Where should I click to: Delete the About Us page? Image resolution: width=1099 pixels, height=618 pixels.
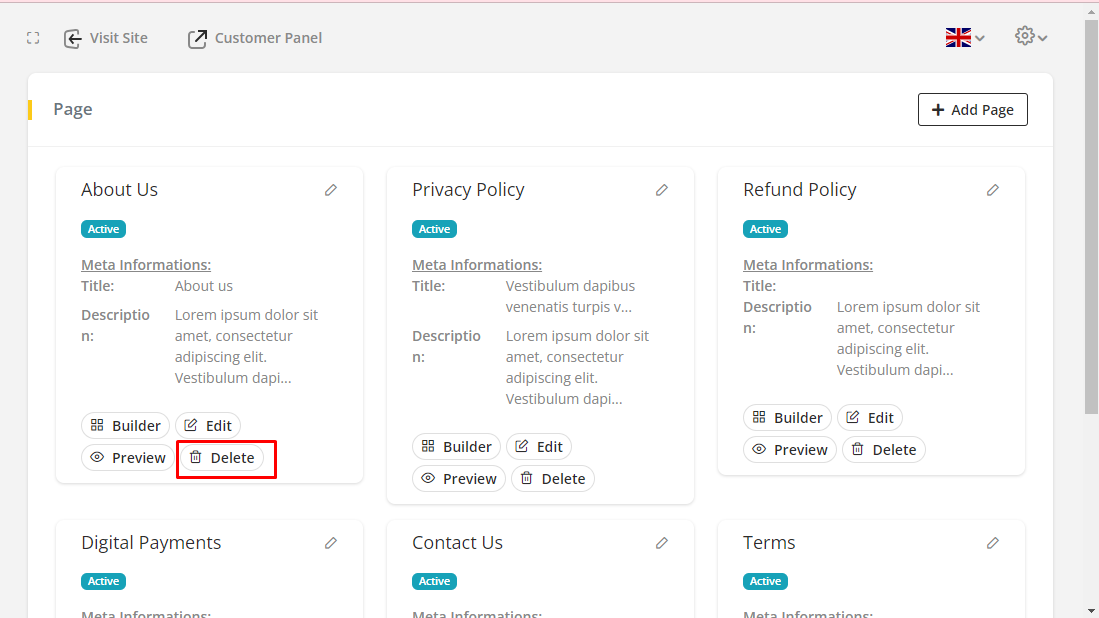222,458
